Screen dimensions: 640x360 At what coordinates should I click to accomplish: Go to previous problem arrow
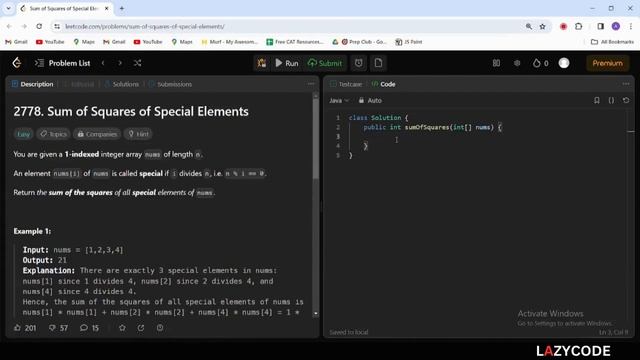click(103, 63)
